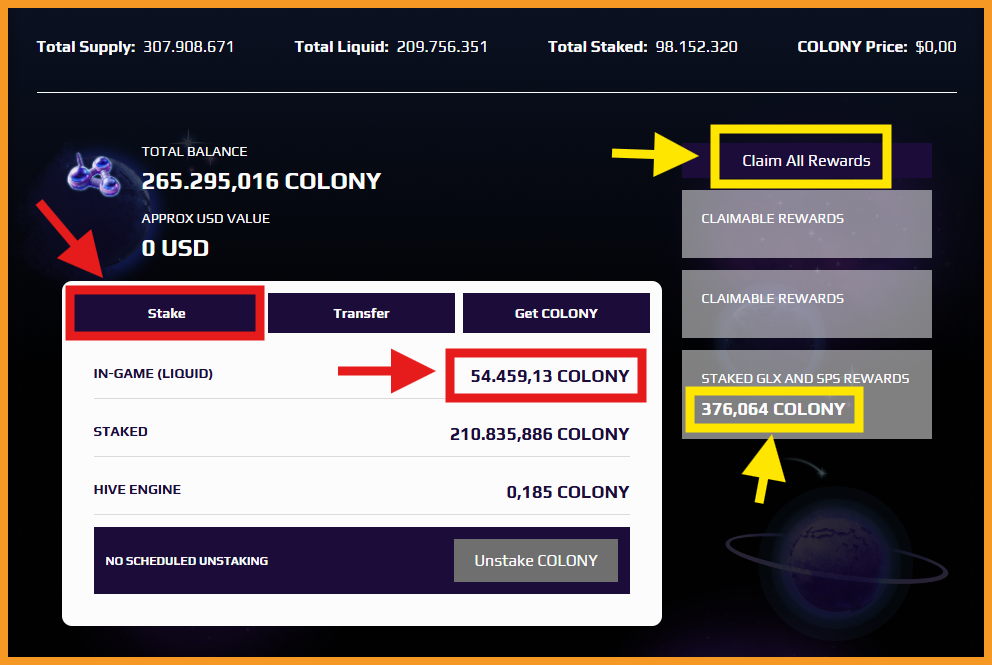
Task: Click the Staked GLX and SPS Rewards panel
Action: click(x=807, y=394)
